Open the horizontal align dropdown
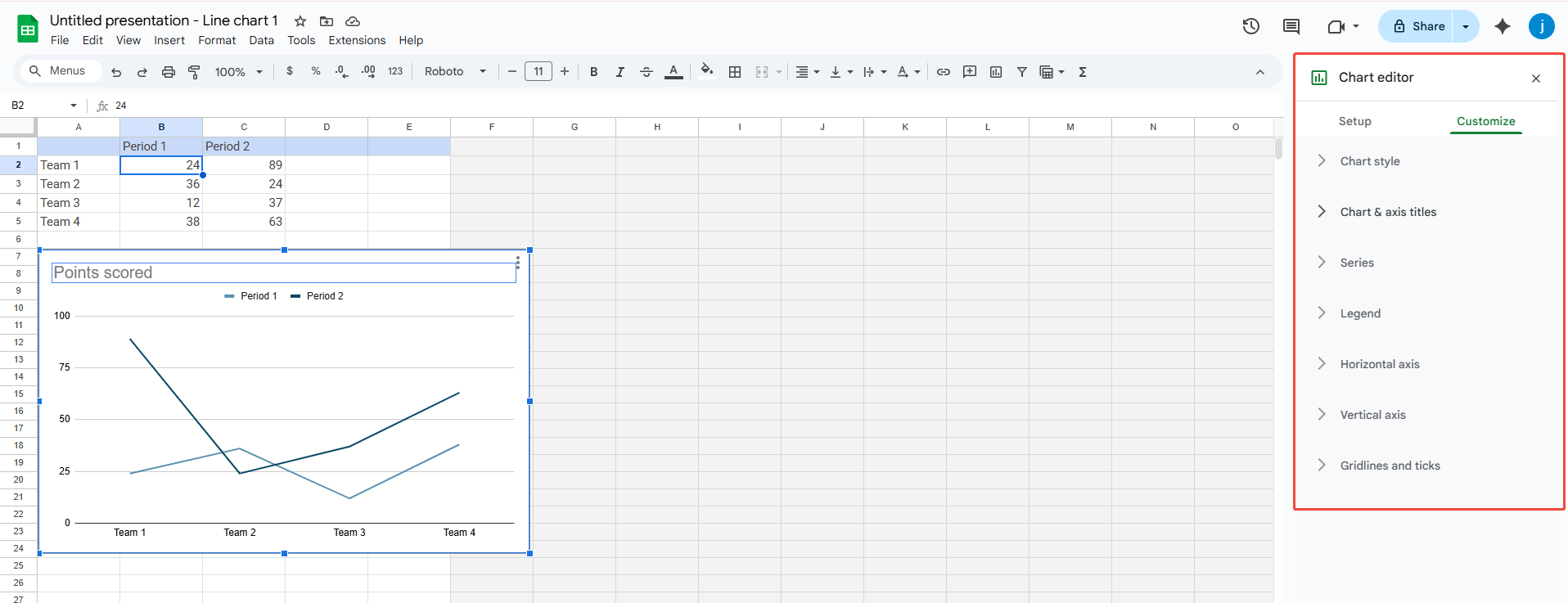The image size is (1568, 603). pyautogui.click(x=808, y=72)
